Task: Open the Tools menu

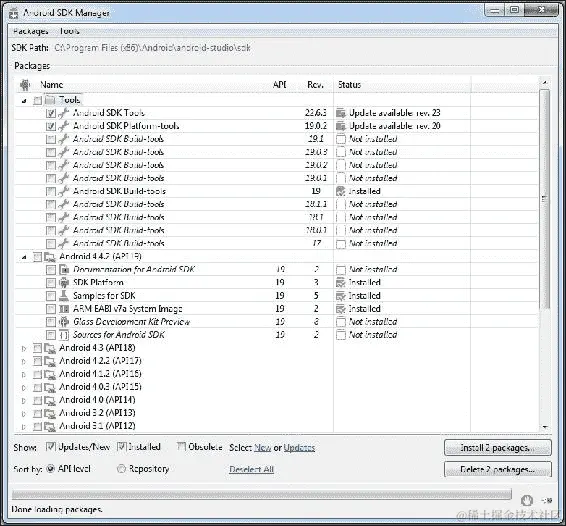Action: (69, 31)
